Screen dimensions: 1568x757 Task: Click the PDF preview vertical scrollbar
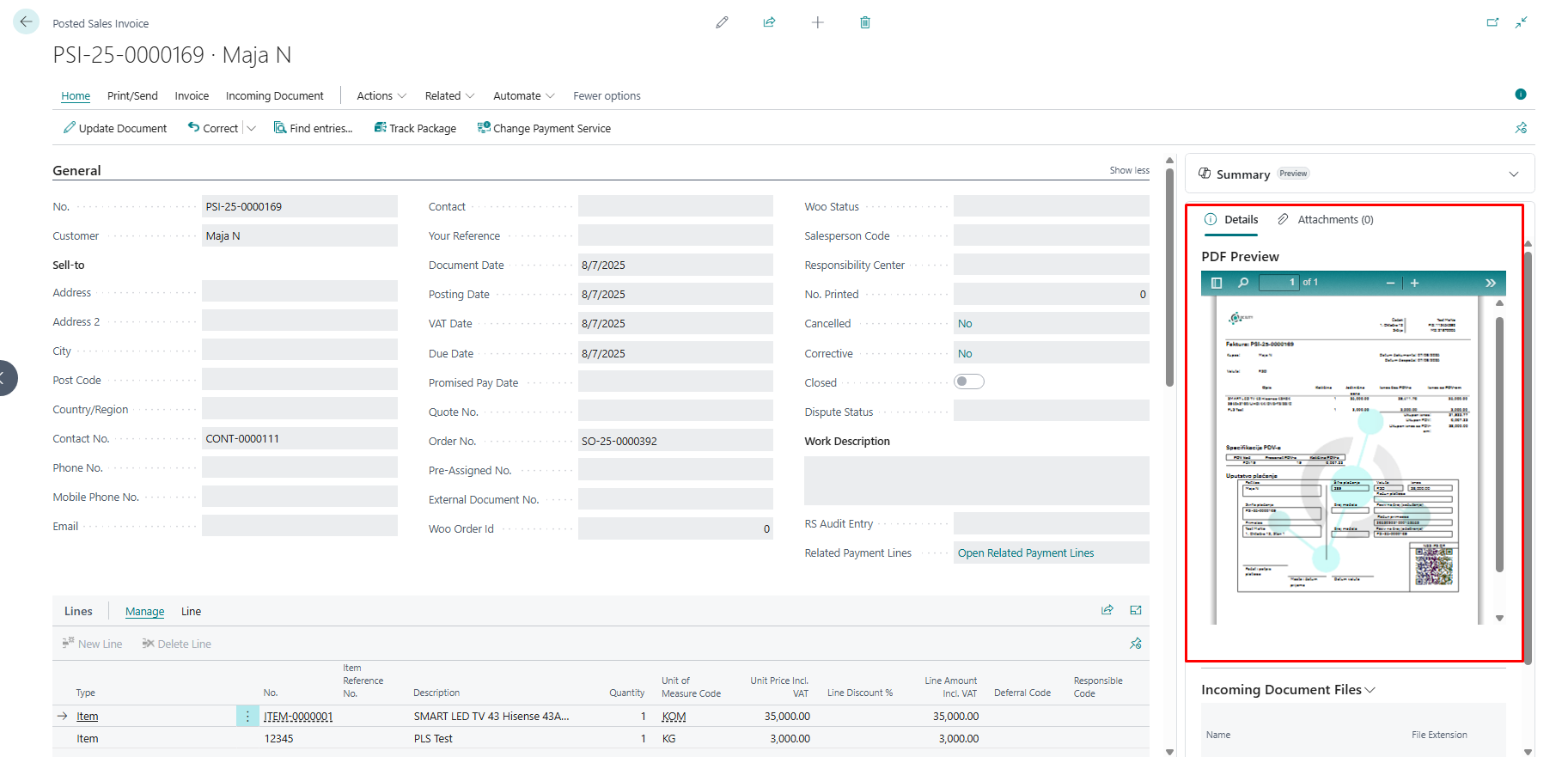point(1499,444)
